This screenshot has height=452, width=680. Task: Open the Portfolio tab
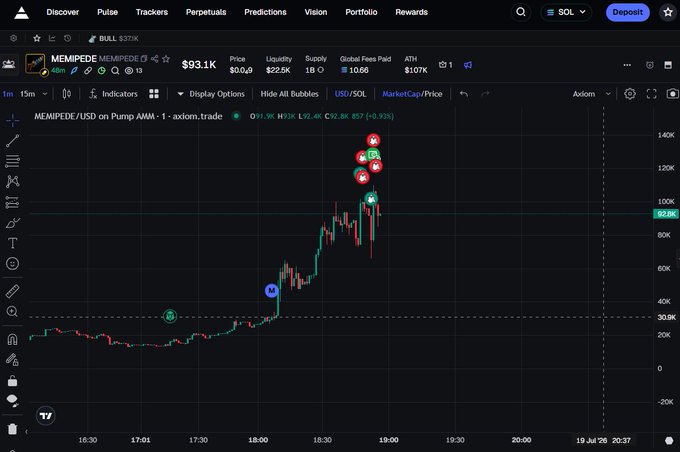[x=361, y=12]
